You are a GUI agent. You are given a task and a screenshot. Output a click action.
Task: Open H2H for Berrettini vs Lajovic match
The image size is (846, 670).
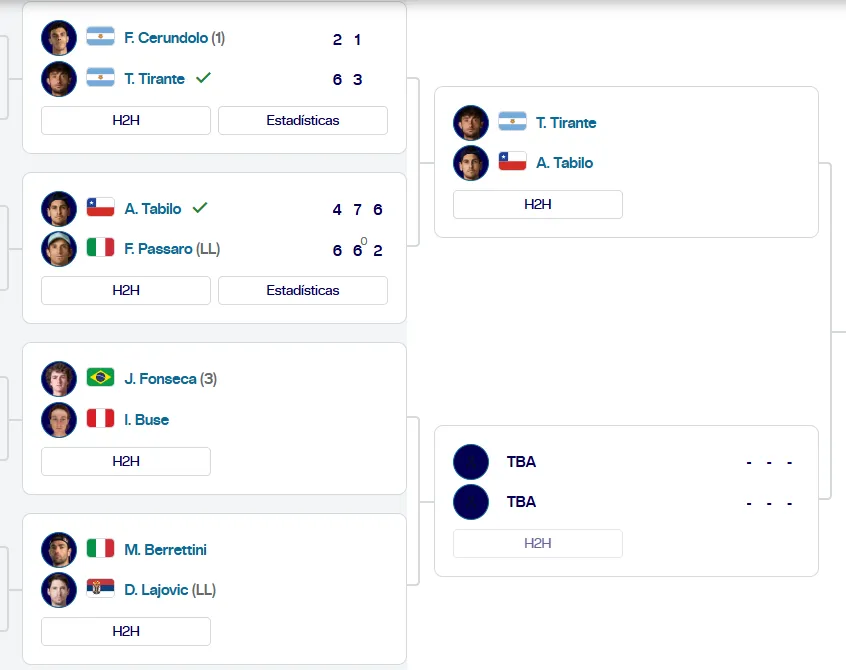(x=126, y=632)
